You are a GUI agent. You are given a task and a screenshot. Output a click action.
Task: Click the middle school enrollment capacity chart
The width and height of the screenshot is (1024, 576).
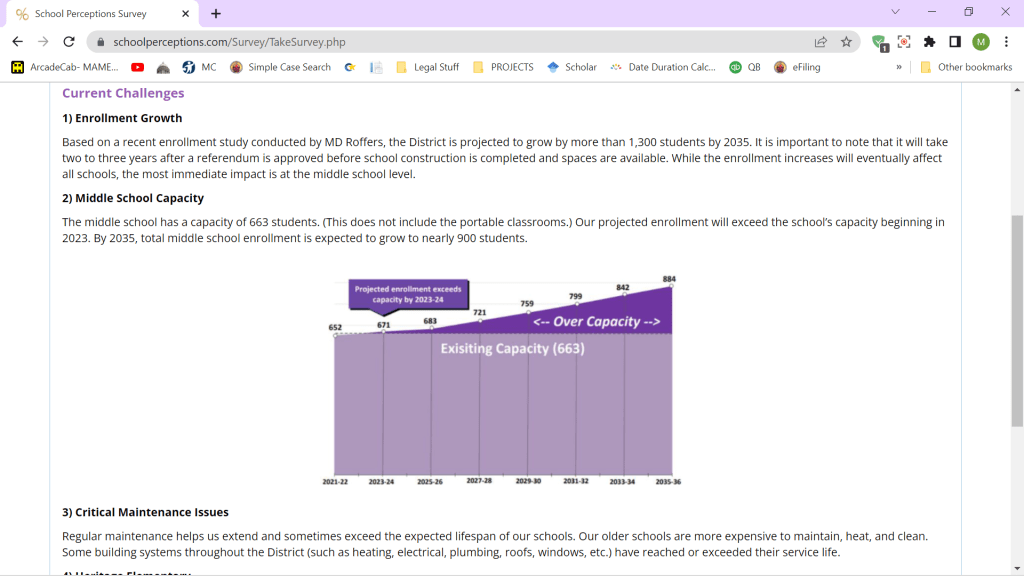(x=503, y=380)
